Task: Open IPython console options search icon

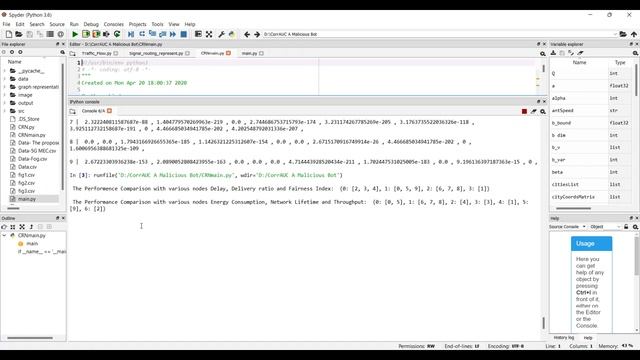Action: coord(543,111)
